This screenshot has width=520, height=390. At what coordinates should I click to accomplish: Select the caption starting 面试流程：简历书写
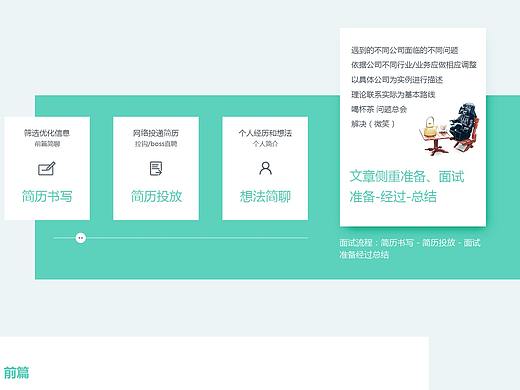click(x=410, y=249)
